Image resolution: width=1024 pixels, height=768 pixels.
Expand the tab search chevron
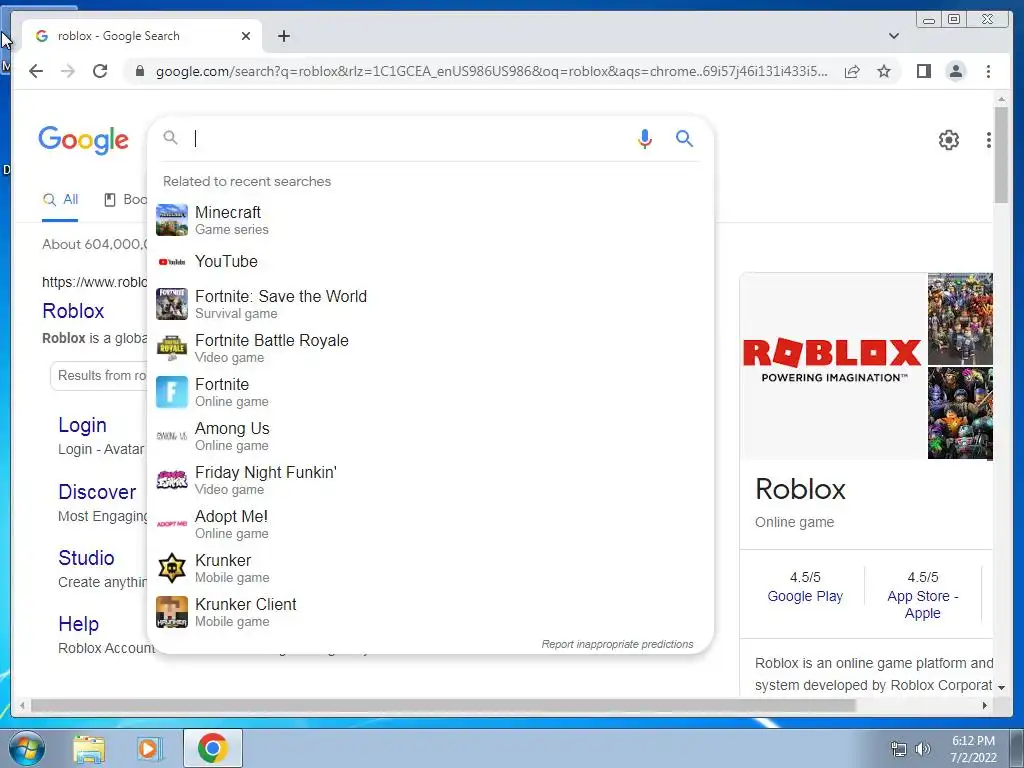tap(893, 36)
